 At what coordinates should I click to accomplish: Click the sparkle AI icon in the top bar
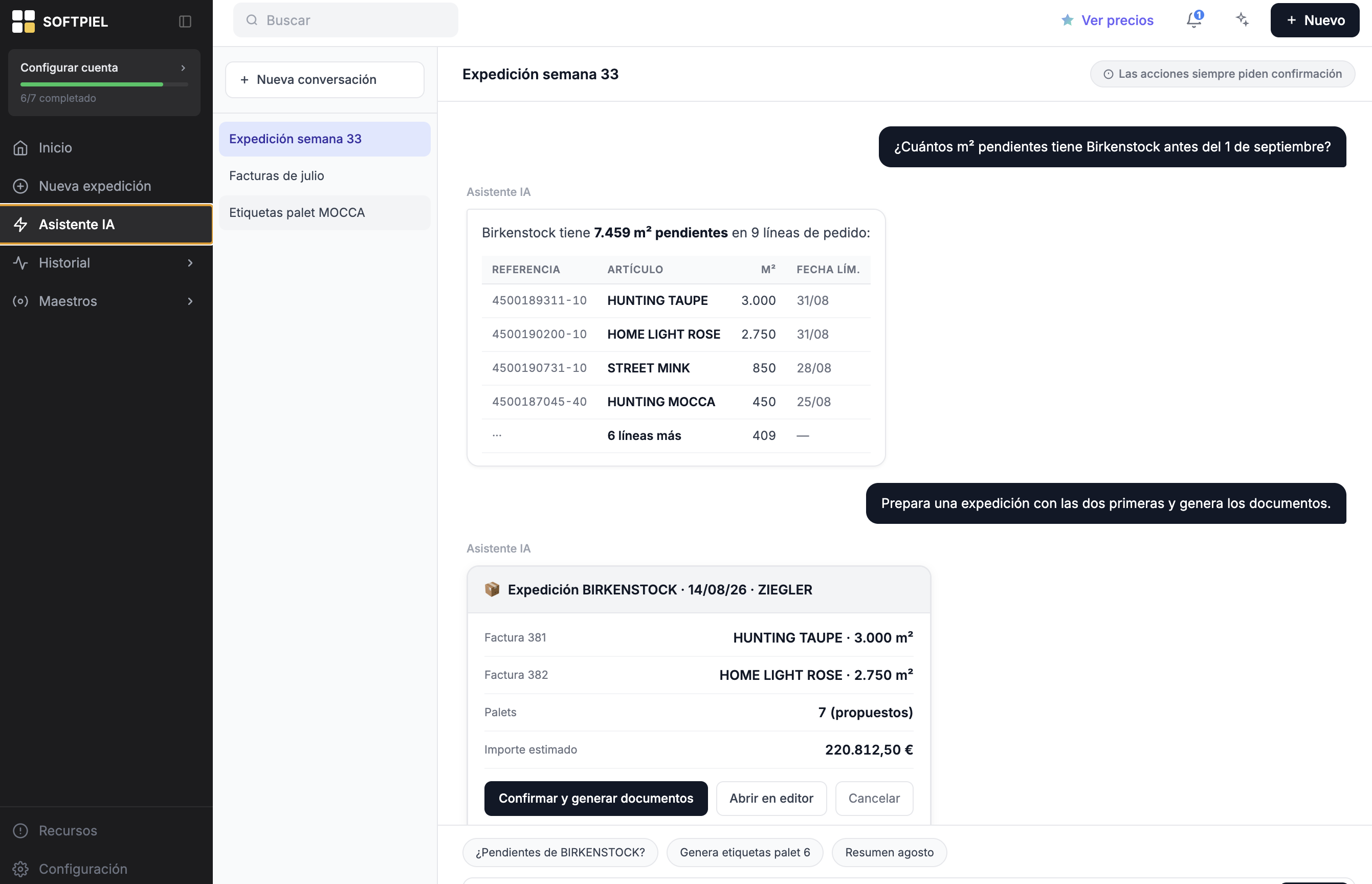(x=1242, y=20)
